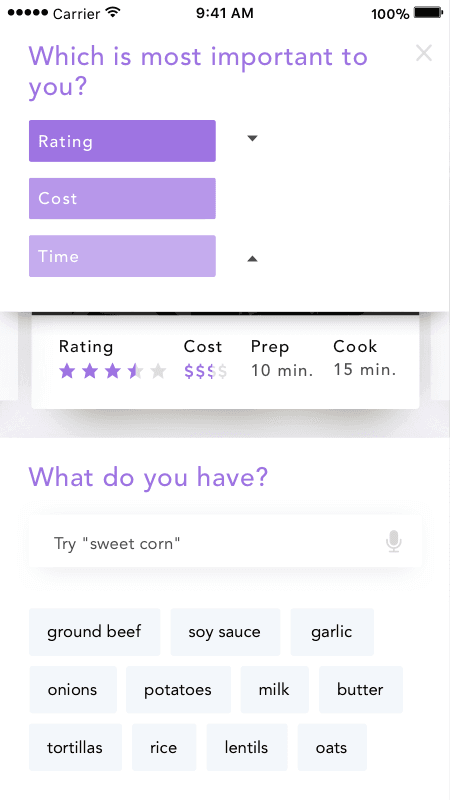Tap the battery icon in status bar
The width and height of the screenshot is (450, 800).
pyautogui.click(x=428, y=13)
